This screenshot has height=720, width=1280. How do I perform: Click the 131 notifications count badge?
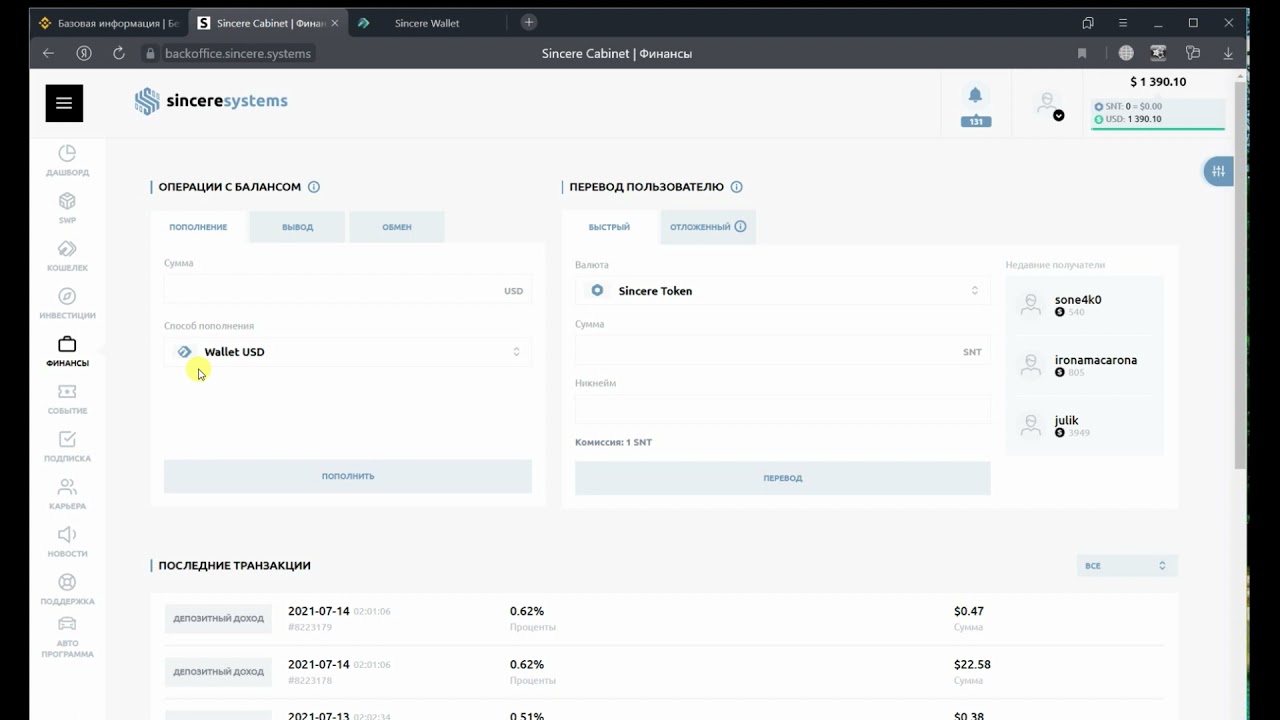pos(976,122)
